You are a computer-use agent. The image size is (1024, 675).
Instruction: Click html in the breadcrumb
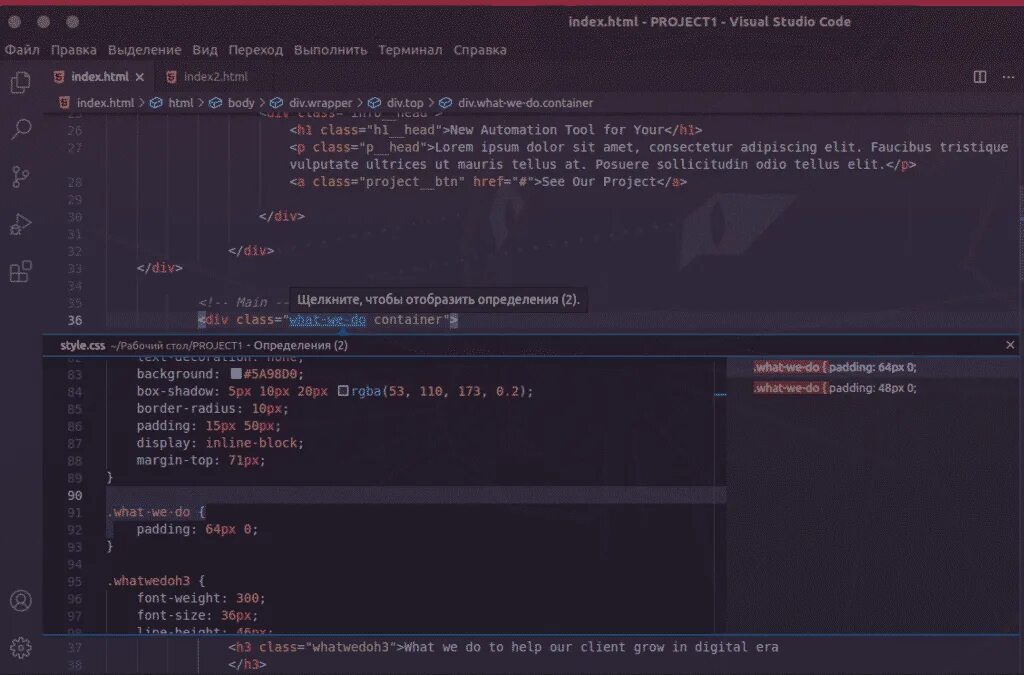[181, 103]
